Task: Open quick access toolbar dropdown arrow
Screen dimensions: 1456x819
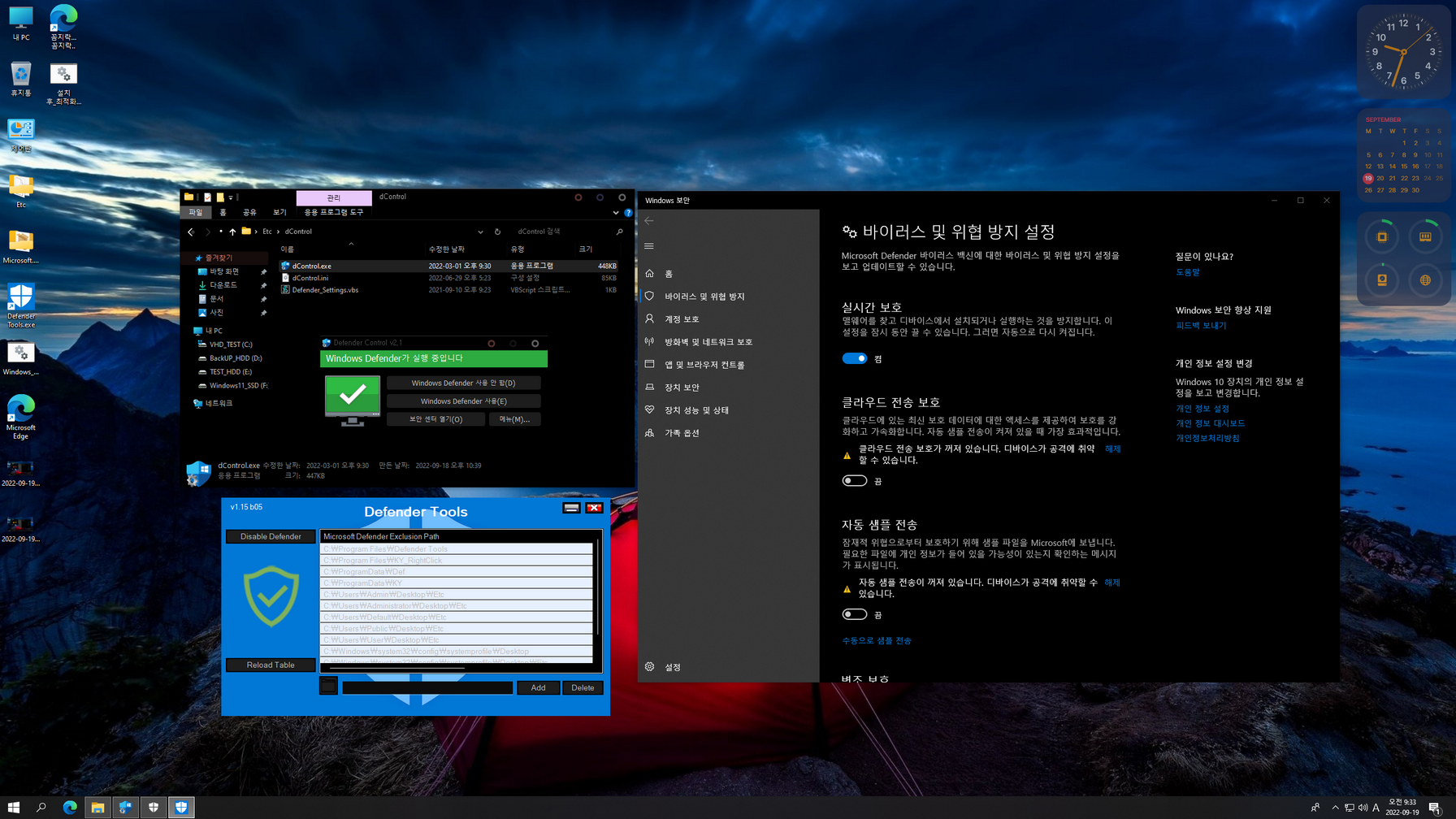Action: coord(231,197)
